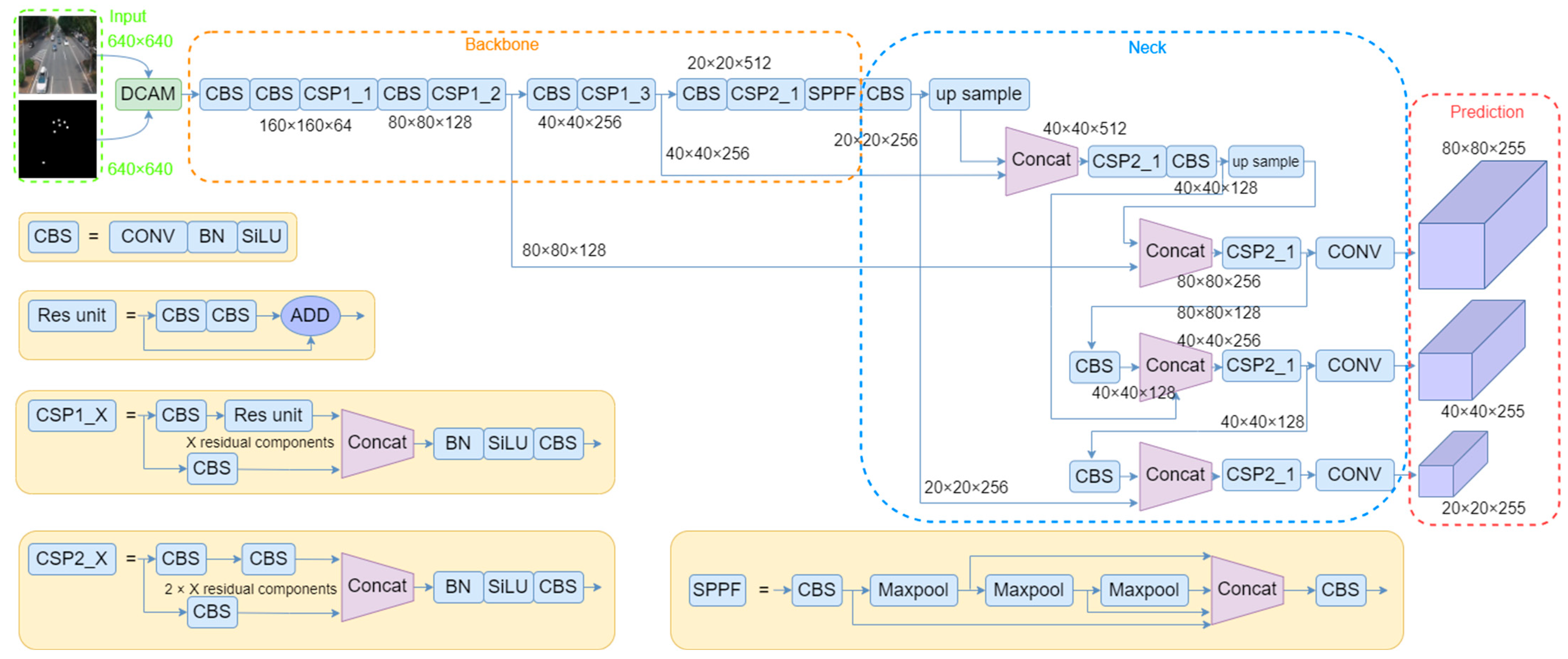This screenshot has height=659, width=1568.
Task: Click the Concat trapezoid in SPPF legend
Action: coord(1246,589)
